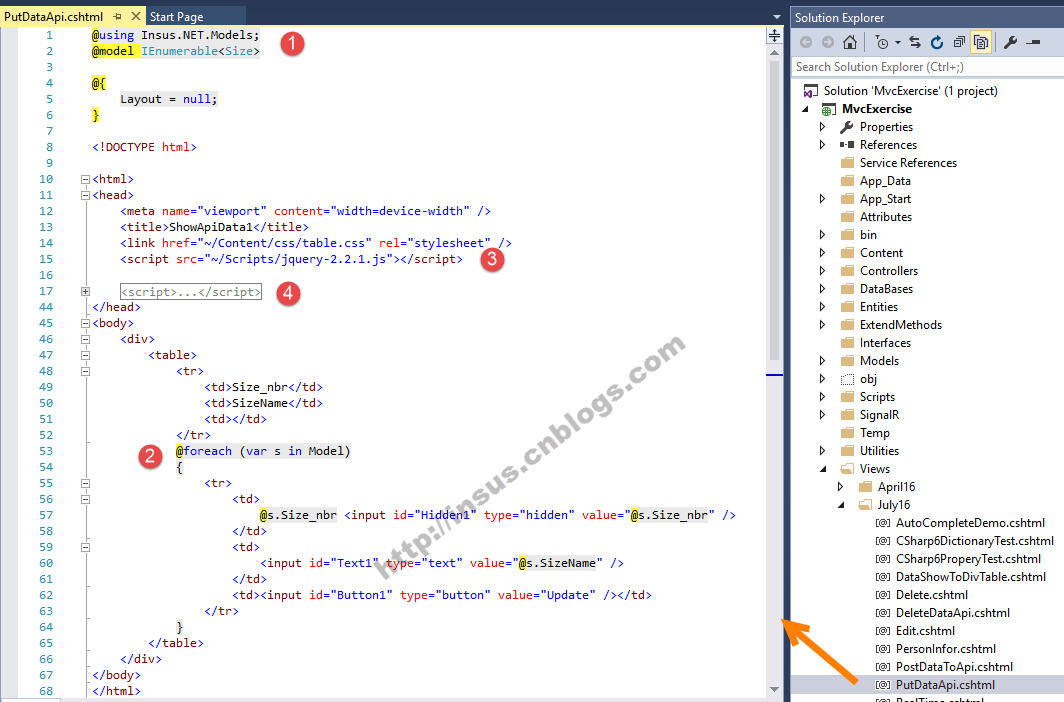Viewport: 1064px width, 702px height.
Task: Collapse the tr outline at line 55
Action: pos(86,484)
